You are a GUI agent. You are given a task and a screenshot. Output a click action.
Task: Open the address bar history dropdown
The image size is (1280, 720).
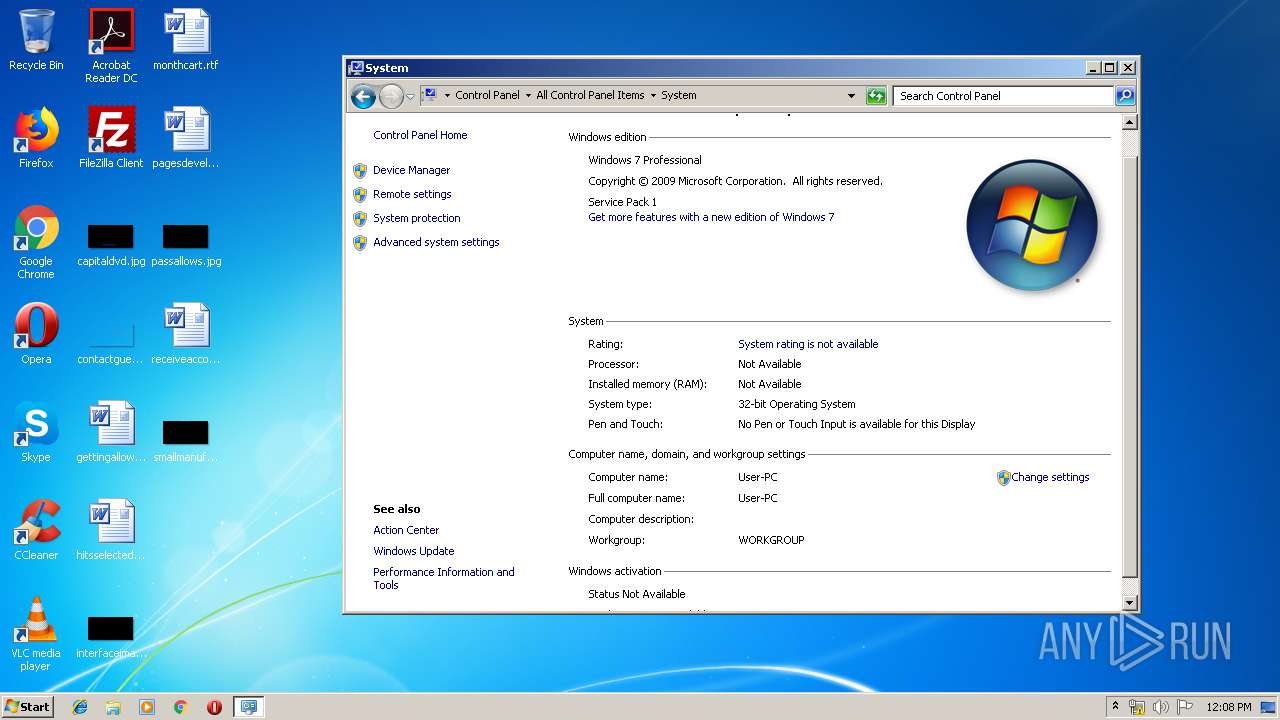(851, 96)
